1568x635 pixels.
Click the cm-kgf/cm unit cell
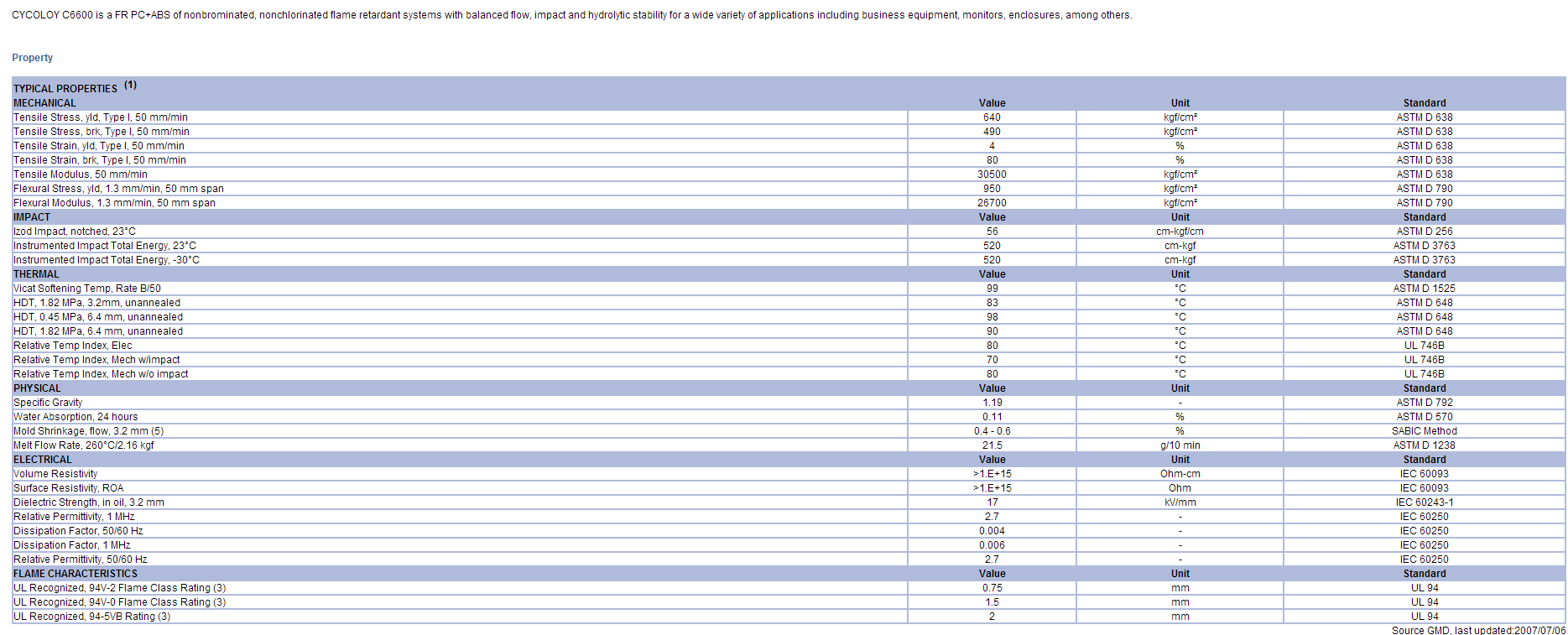click(x=1180, y=232)
